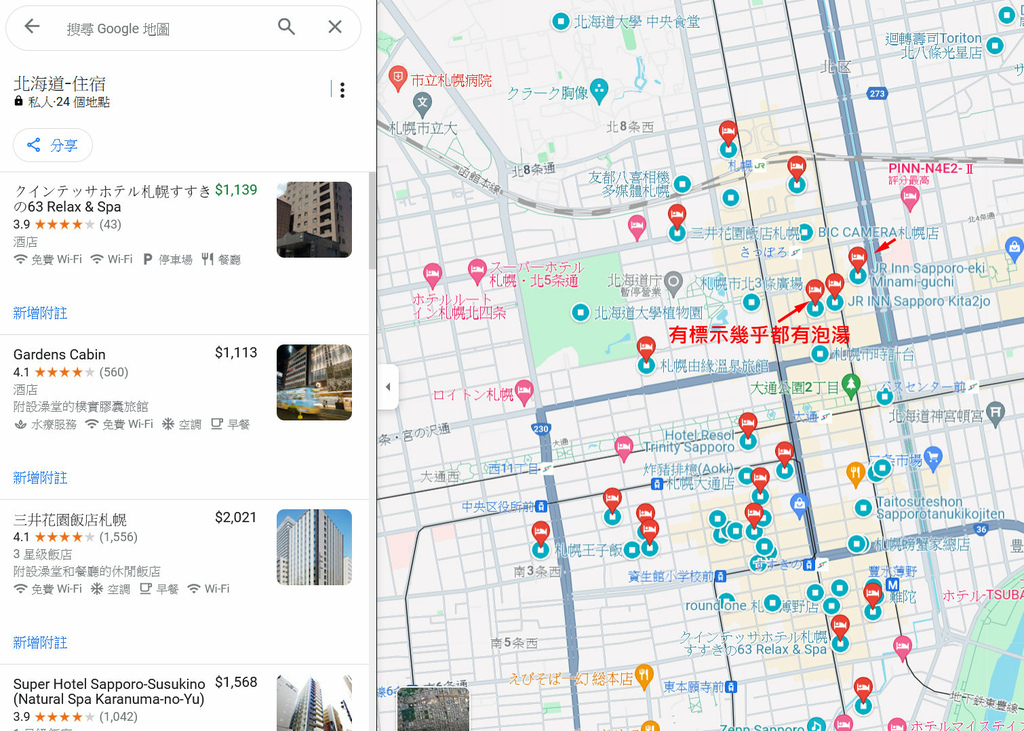The height and width of the screenshot is (731, 1024).
Task: Clear search with the X icon
Action: point(334,27)
